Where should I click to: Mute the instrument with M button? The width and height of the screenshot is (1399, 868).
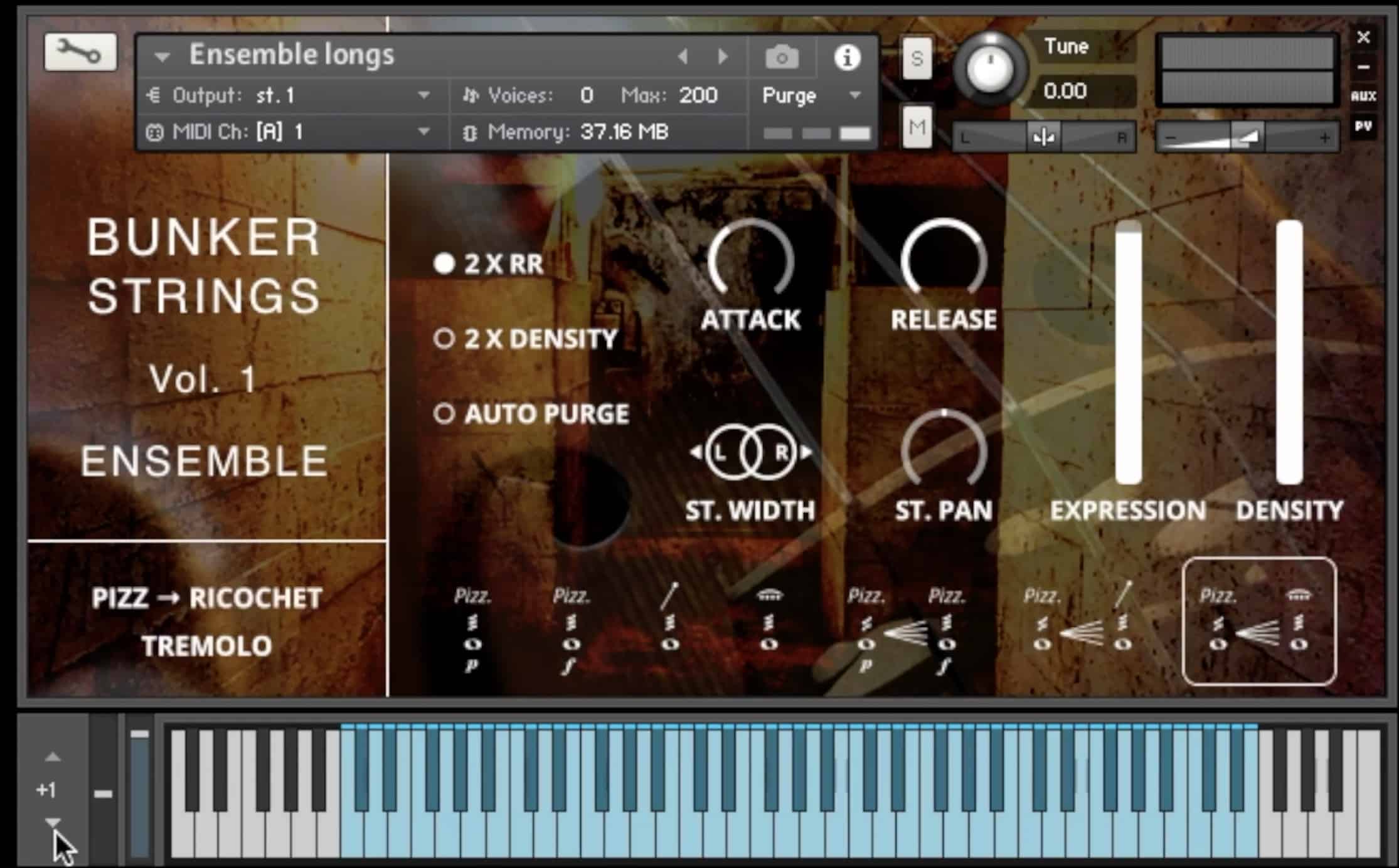(917, 127)
